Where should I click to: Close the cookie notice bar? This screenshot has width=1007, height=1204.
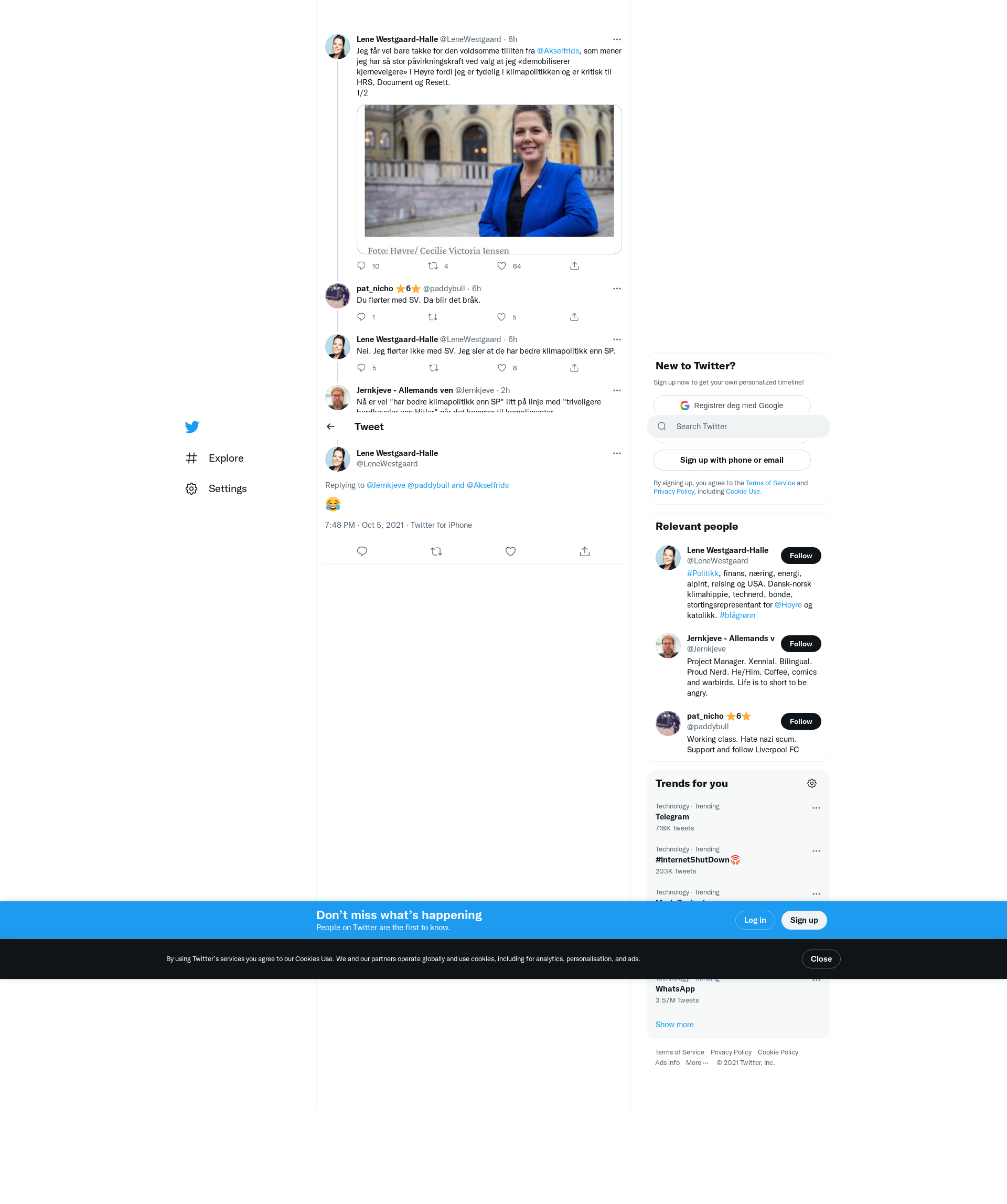[x=820, y=958]
